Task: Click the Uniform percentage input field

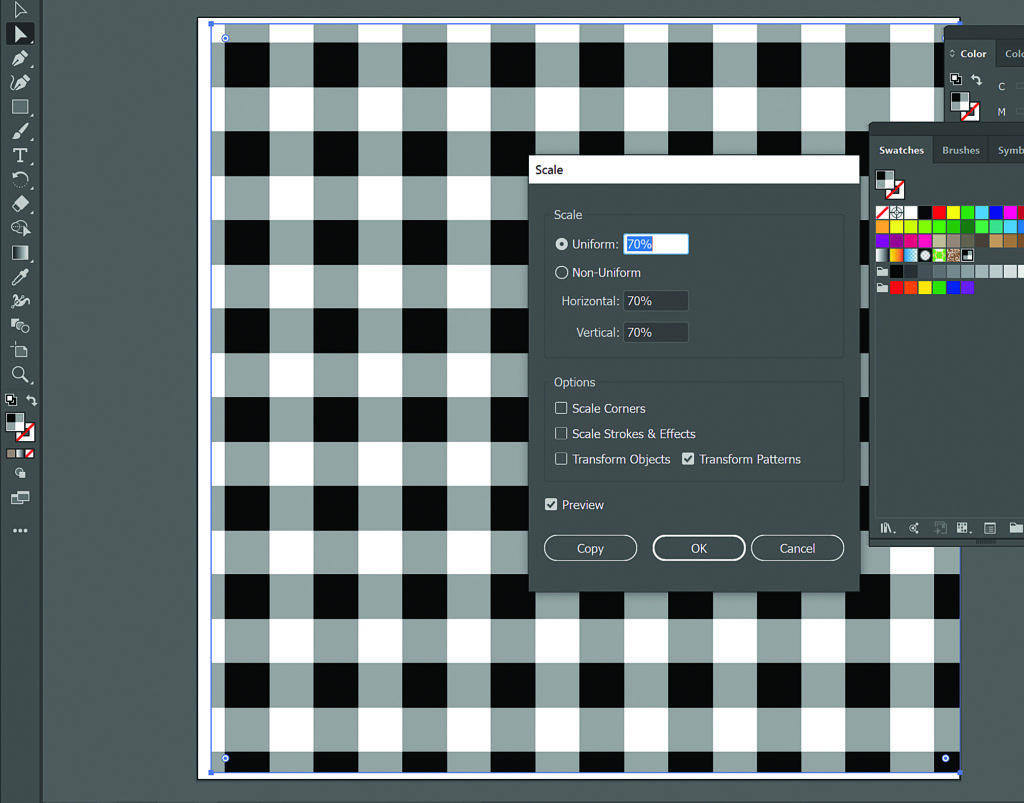Action: pos(656,244)
